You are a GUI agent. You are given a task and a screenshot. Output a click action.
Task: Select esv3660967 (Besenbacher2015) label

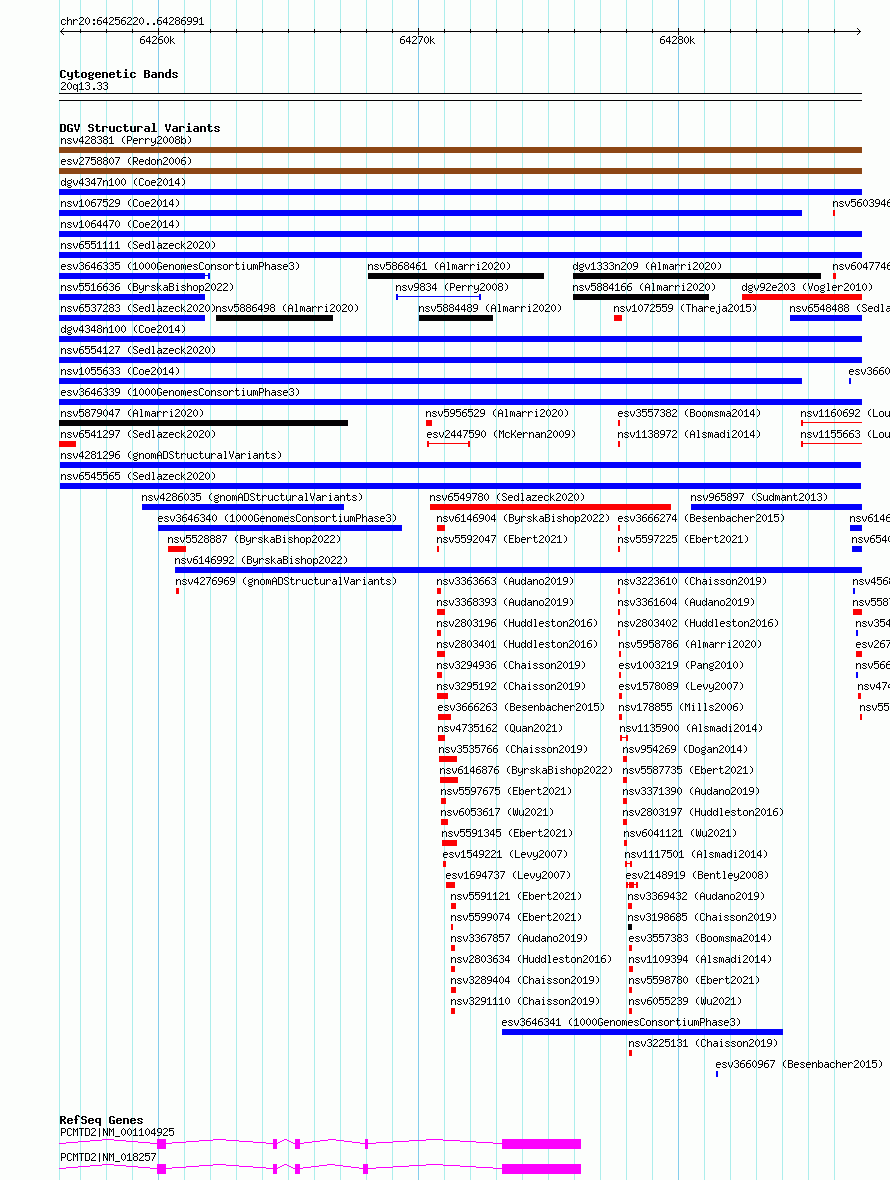coord(799,1066)
